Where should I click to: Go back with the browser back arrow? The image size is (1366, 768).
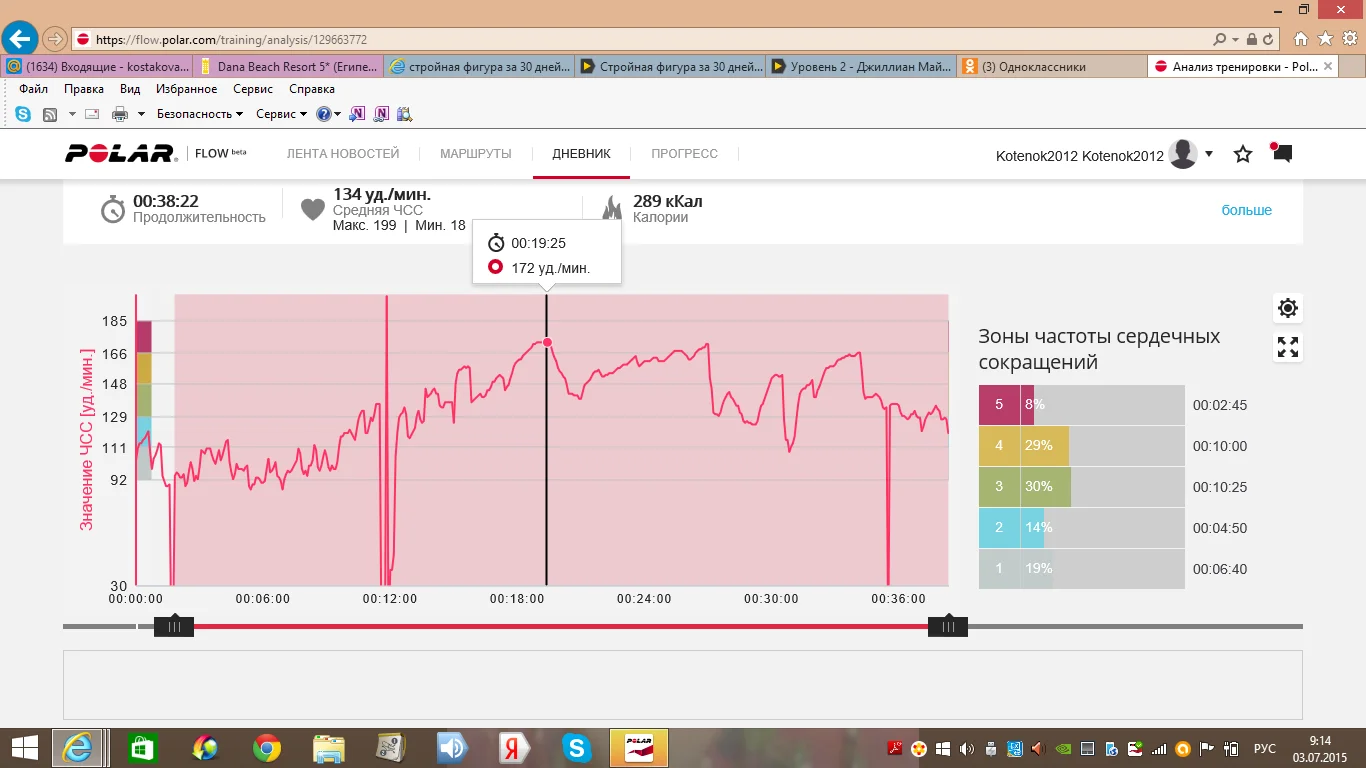coord(20,39)
